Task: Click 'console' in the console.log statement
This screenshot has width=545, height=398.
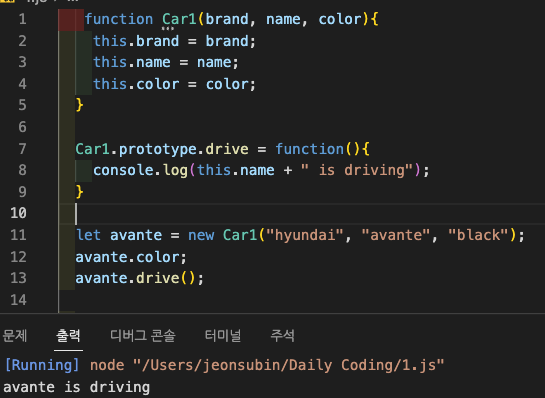Action: (x=123, y=170)
